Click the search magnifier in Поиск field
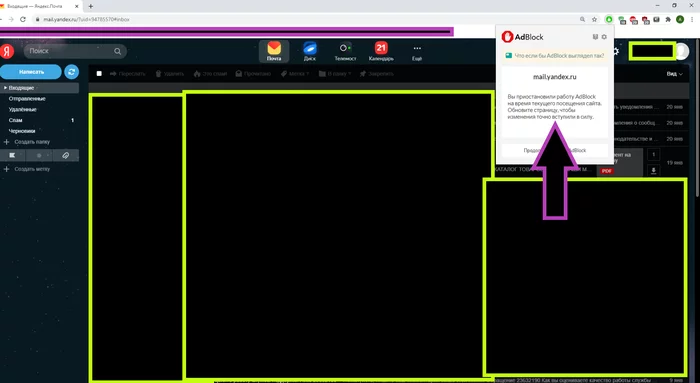The width and height of the screenshot is (700, 383). tap(117, 51)
